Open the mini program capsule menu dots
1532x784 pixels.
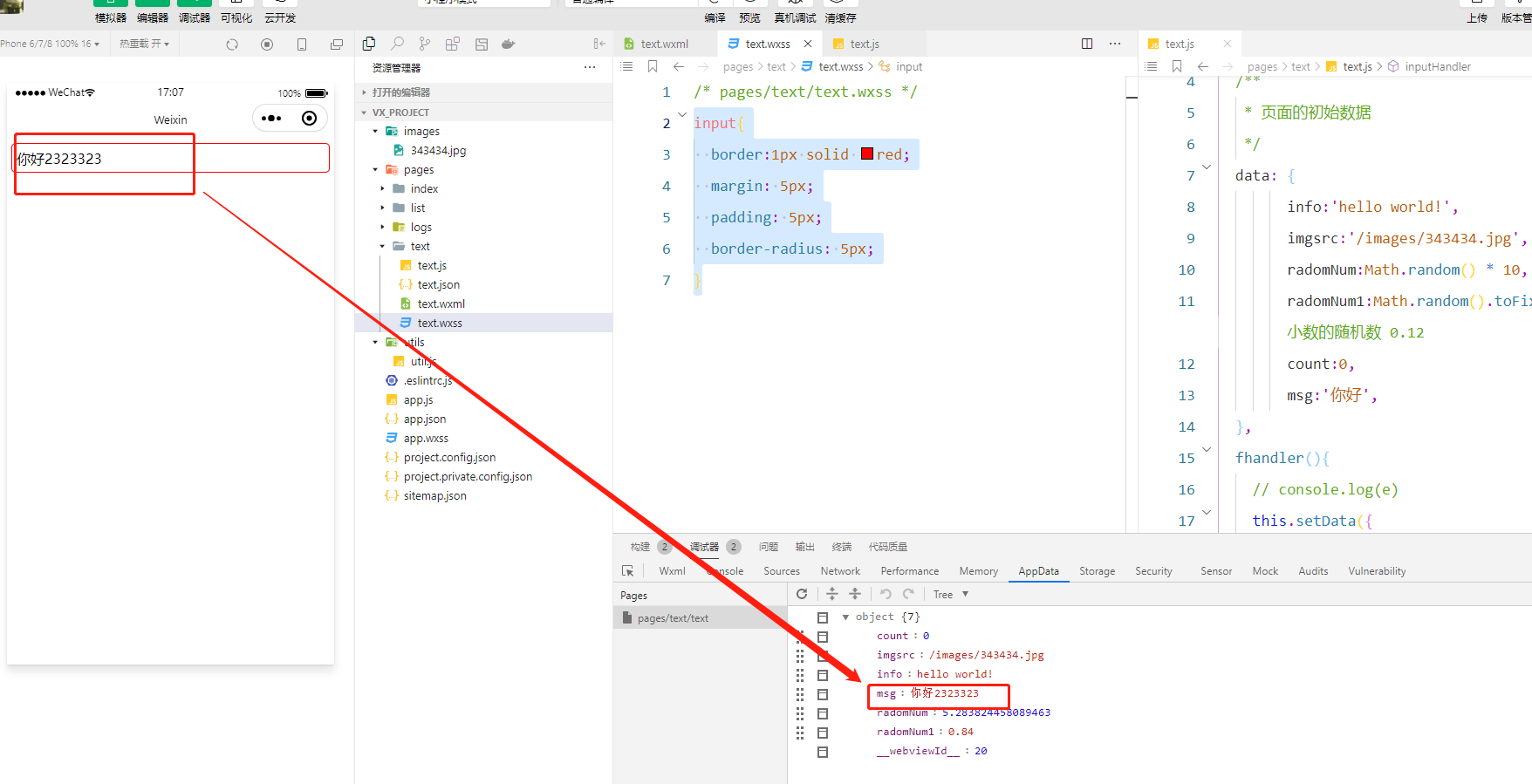271,119
